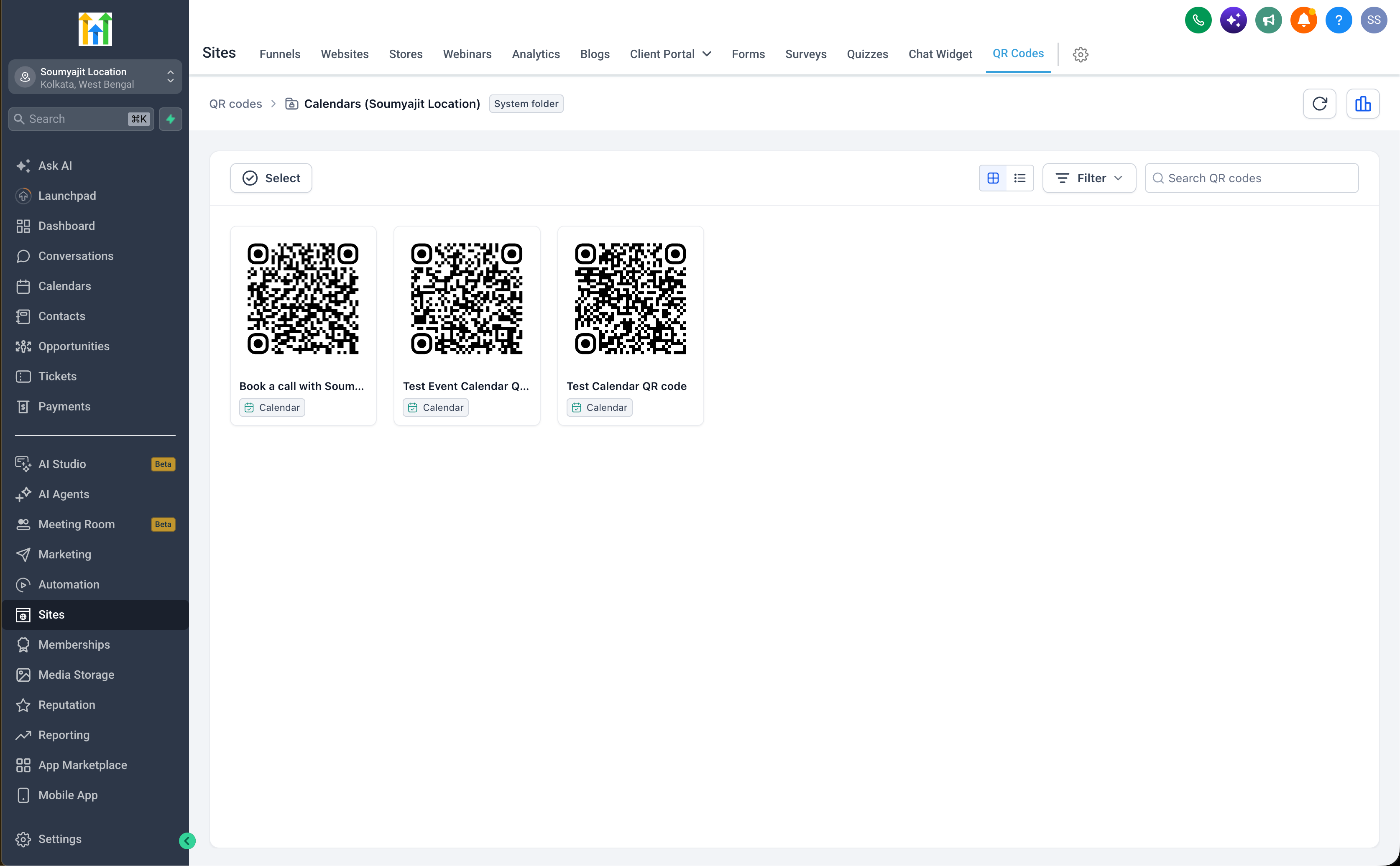Switch to Quizzes tab
This screenshot has height=866, width=1400.
(x=867, y=54)
